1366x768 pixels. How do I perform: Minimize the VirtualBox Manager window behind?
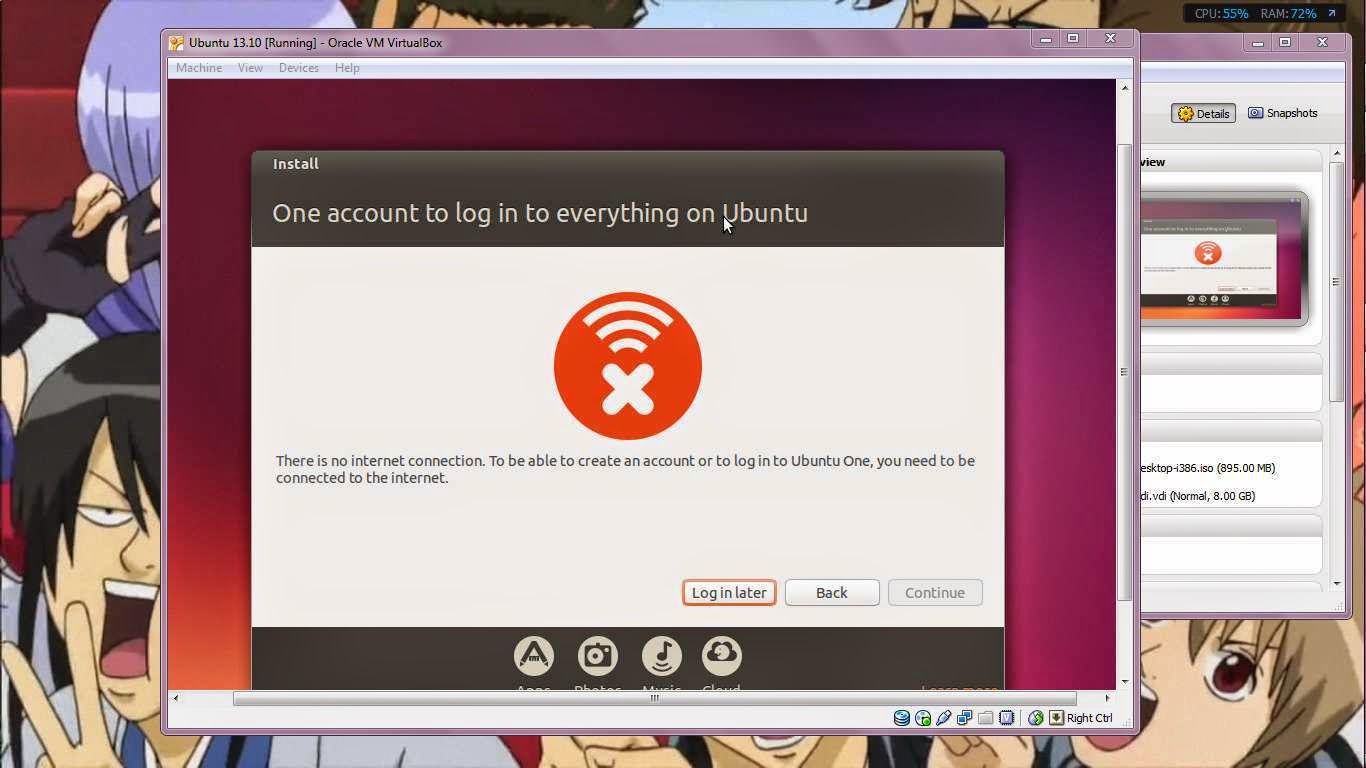(1258, 42)
